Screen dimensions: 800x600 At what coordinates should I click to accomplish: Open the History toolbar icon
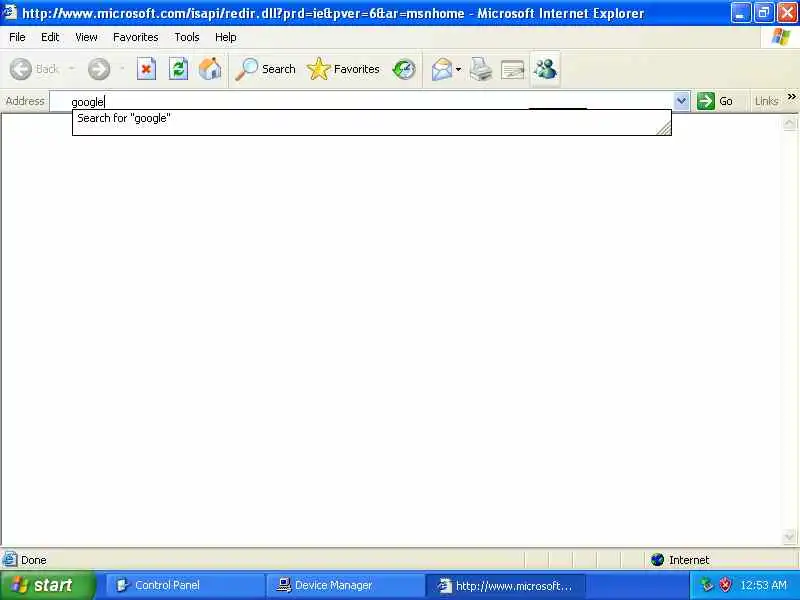[x=404, y=69]
